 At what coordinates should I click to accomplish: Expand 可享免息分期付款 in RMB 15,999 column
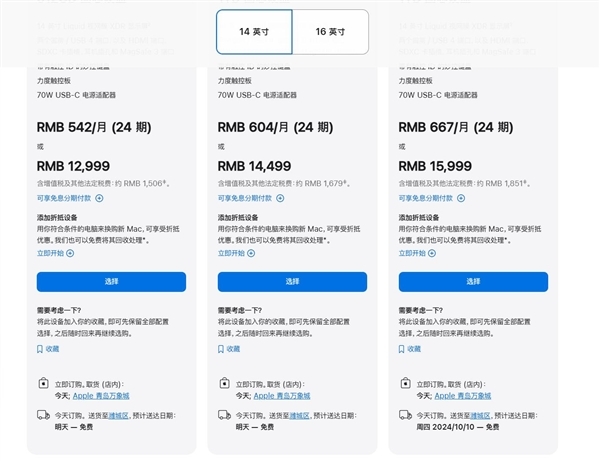click(x=462, y=198)
